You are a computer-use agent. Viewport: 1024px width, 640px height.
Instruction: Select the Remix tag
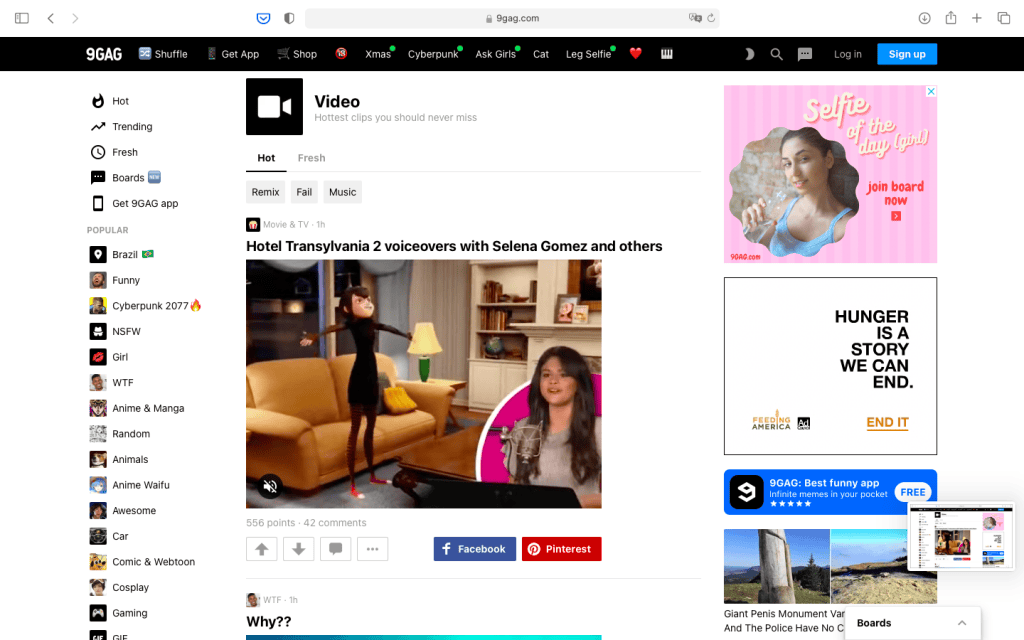(265, 192)
